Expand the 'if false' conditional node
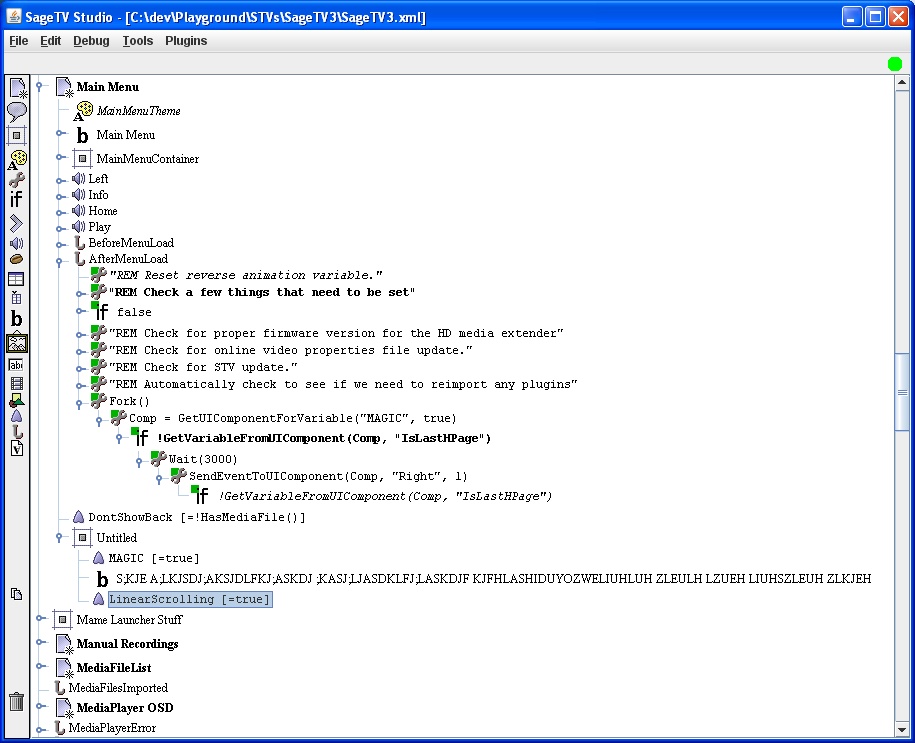915x743 pixels. [x=79, y=311]
